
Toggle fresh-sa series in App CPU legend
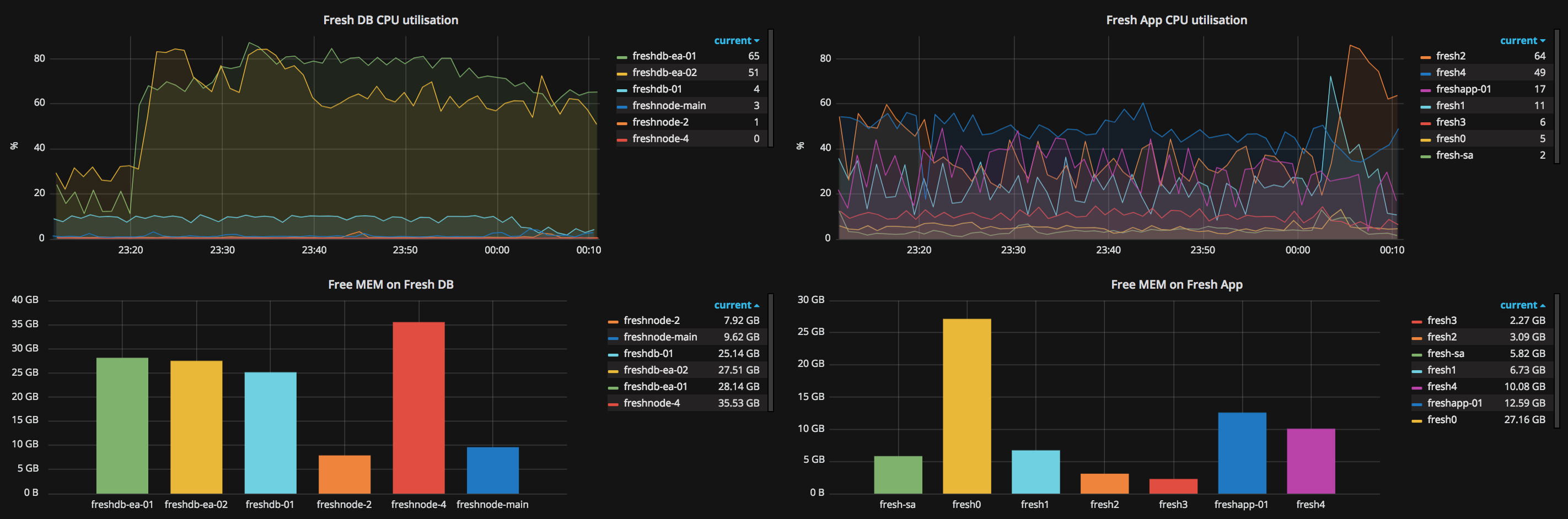click(x=1454, y=155)
